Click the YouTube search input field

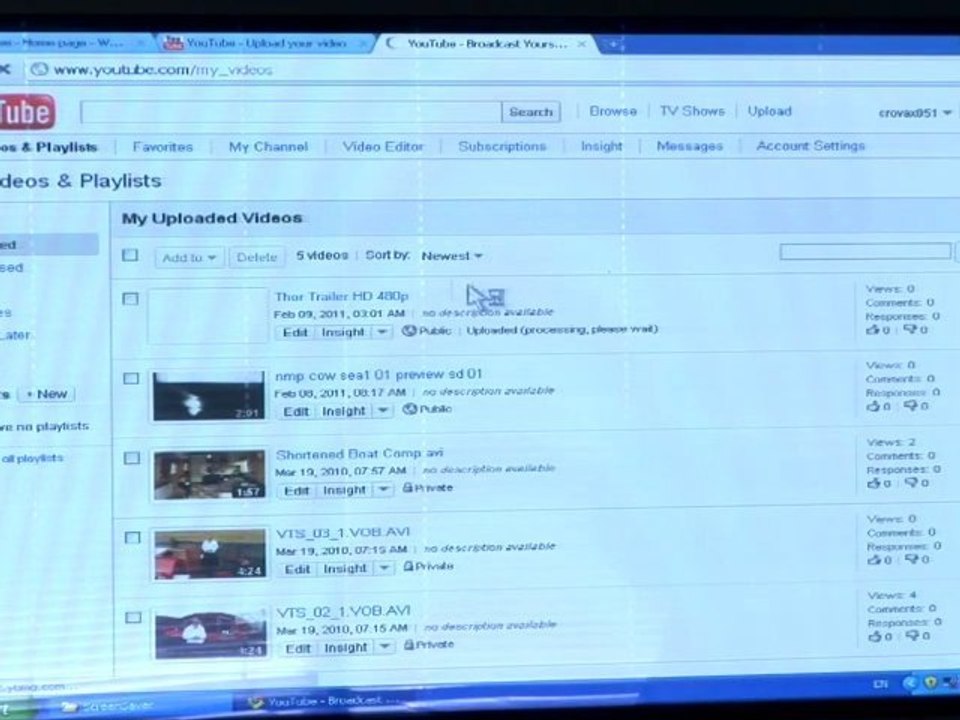pos(291,112)
